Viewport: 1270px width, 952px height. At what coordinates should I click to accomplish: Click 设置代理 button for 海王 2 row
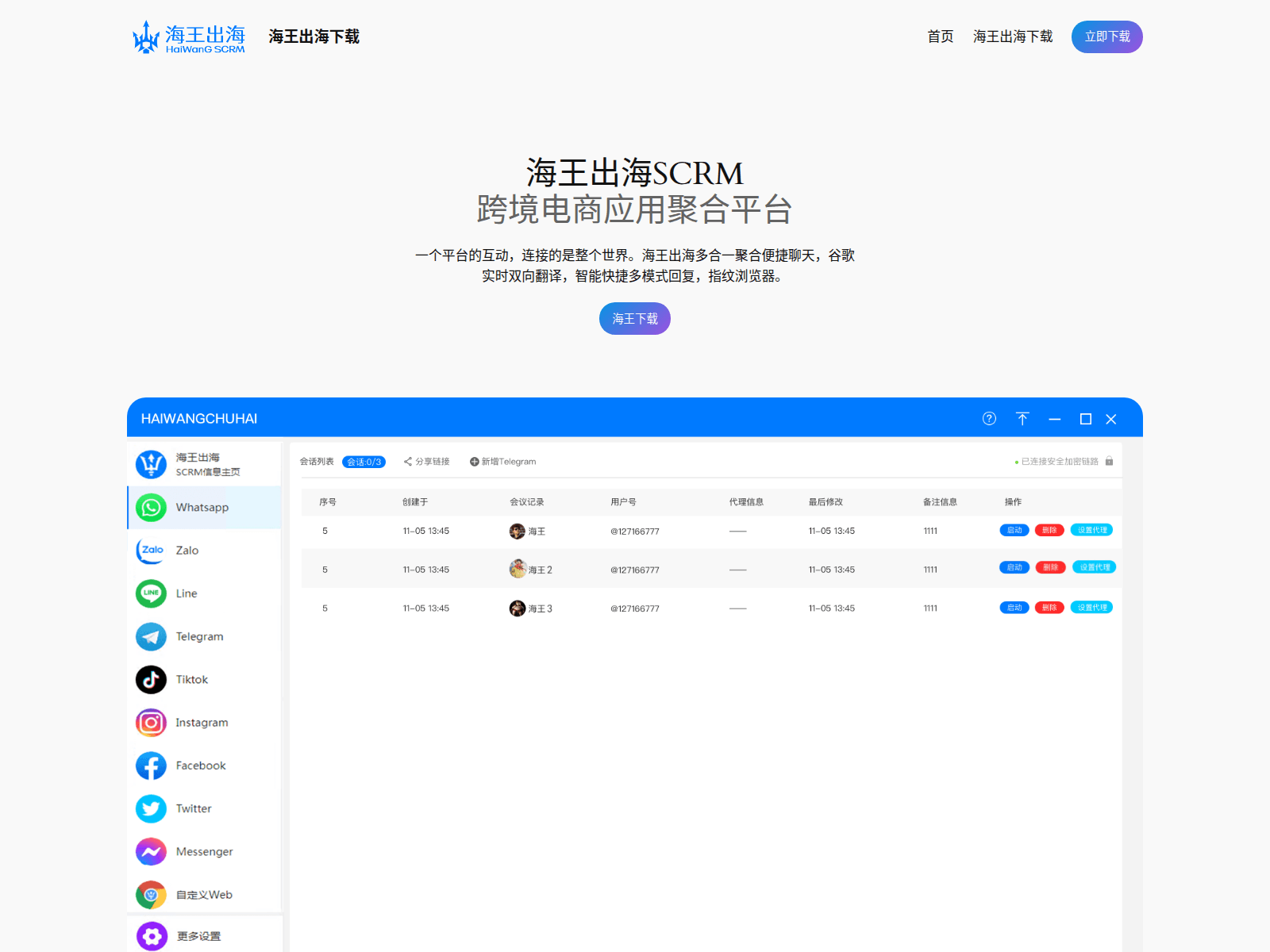(x=1095, y=567)
